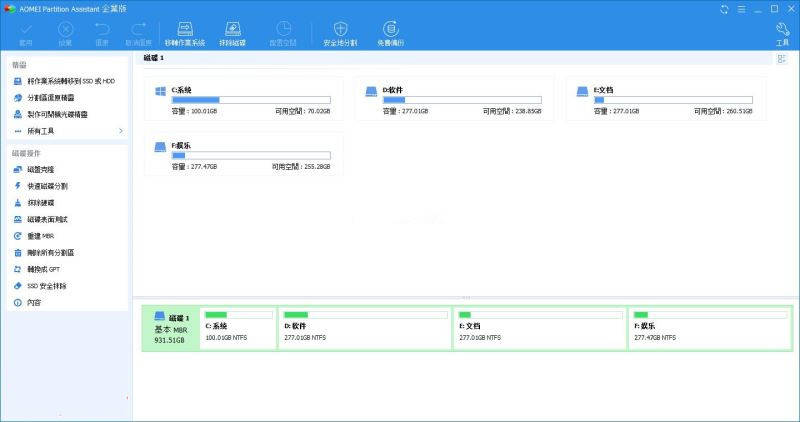
Task: Click the 磁碟 1 heading above partition cards
Action: pos(154,58)
